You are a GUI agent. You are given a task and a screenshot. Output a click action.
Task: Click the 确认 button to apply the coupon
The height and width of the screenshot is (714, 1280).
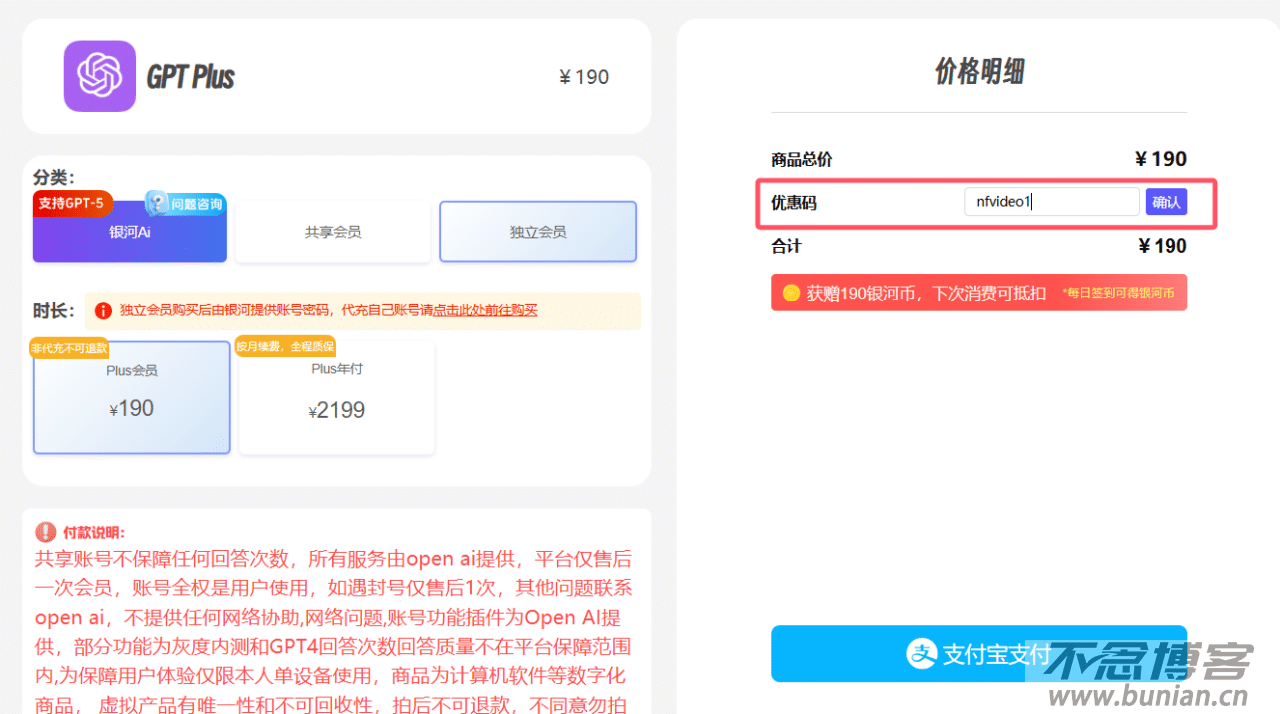1166,201
